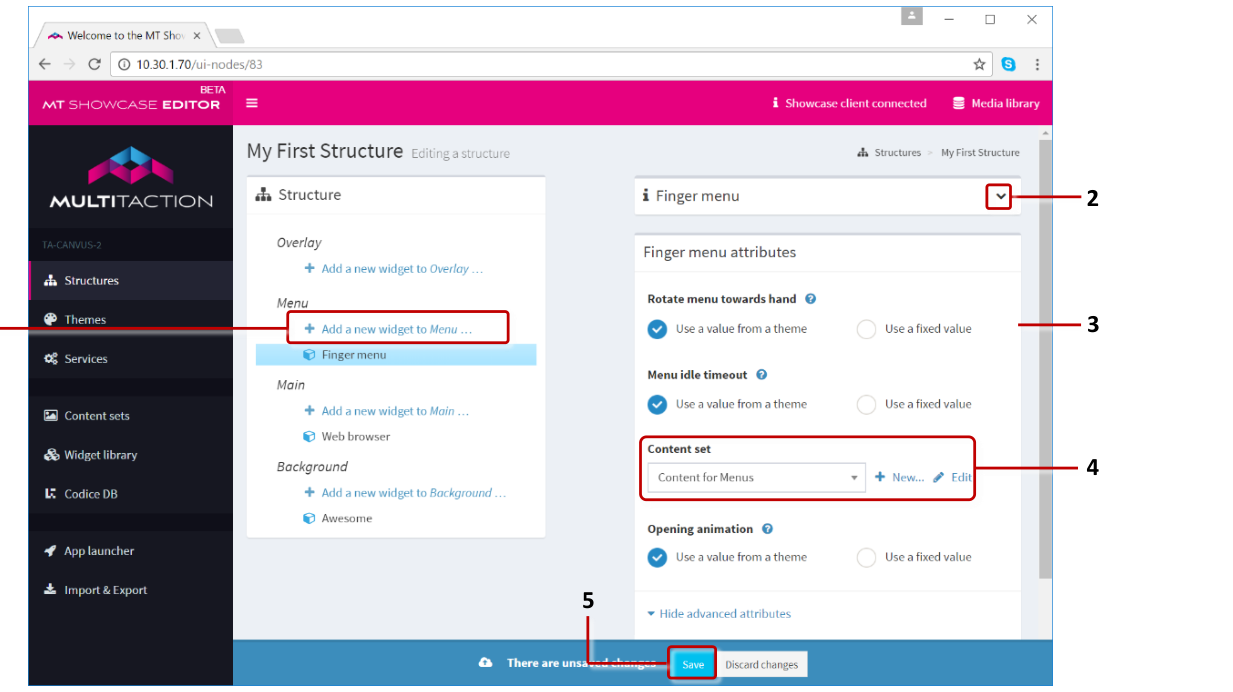Click the browser reload icon
The image size is (1233, 692).
pyautogui.click(x=95, y=64)
